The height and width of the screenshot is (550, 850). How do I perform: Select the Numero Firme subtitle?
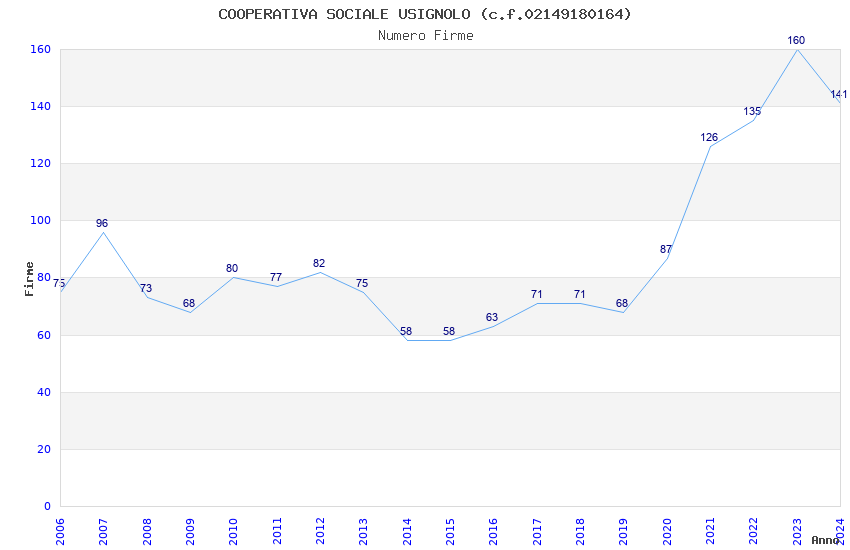tap(426, 36)
